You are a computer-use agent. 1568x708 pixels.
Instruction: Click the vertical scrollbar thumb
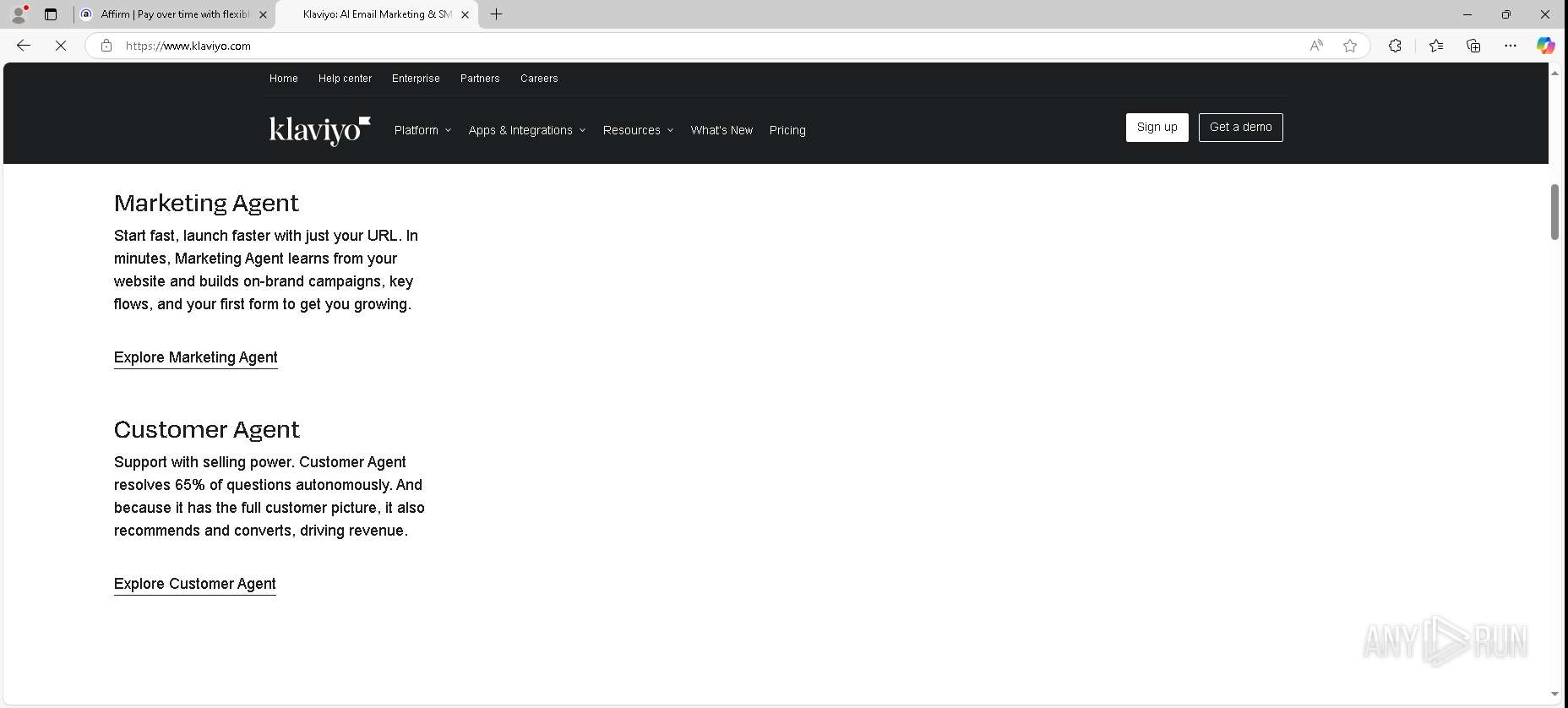click(1554, 212)
